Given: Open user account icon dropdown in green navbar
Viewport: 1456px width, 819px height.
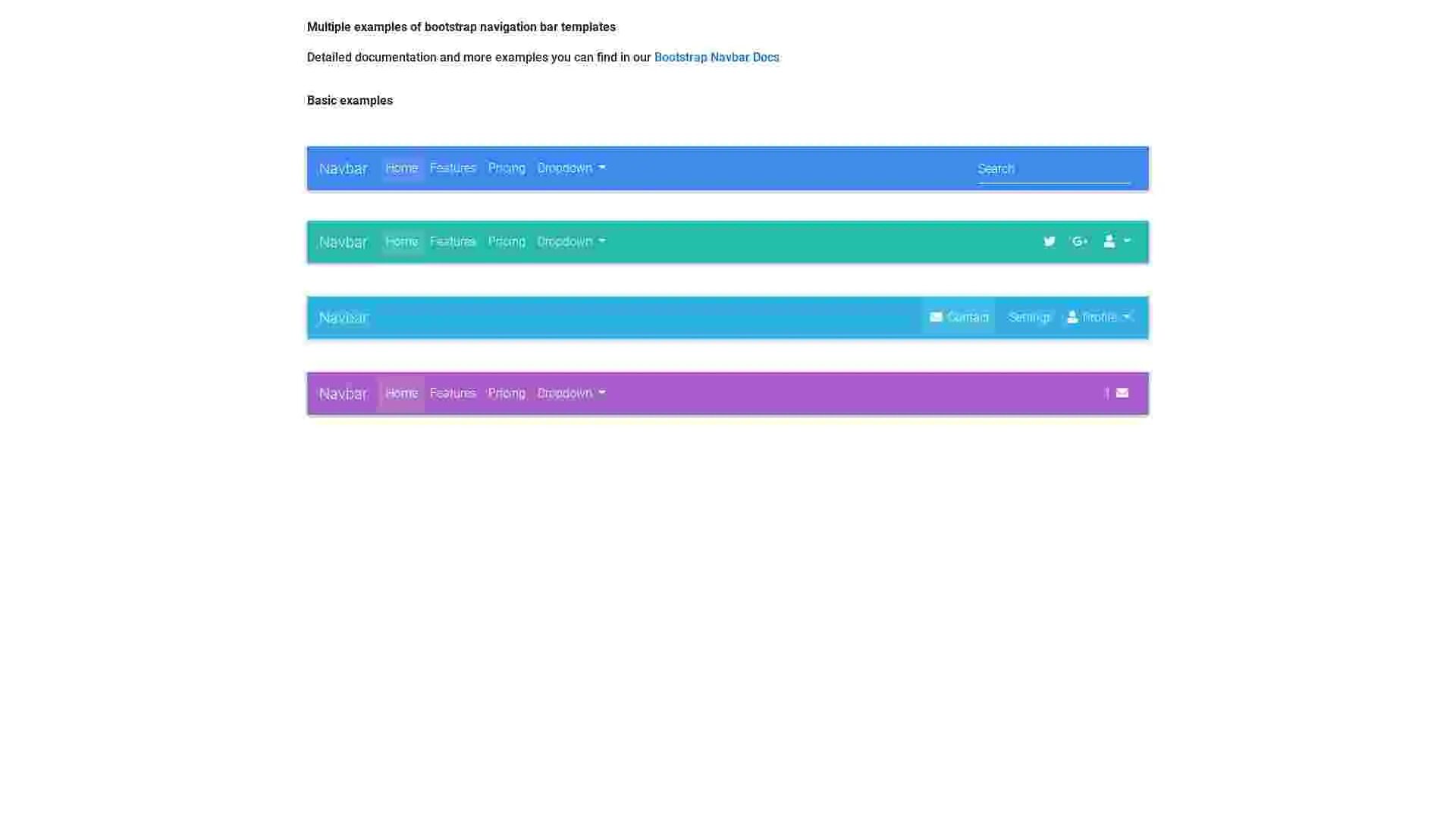Looking at the screenshot, I should 1116,241.
